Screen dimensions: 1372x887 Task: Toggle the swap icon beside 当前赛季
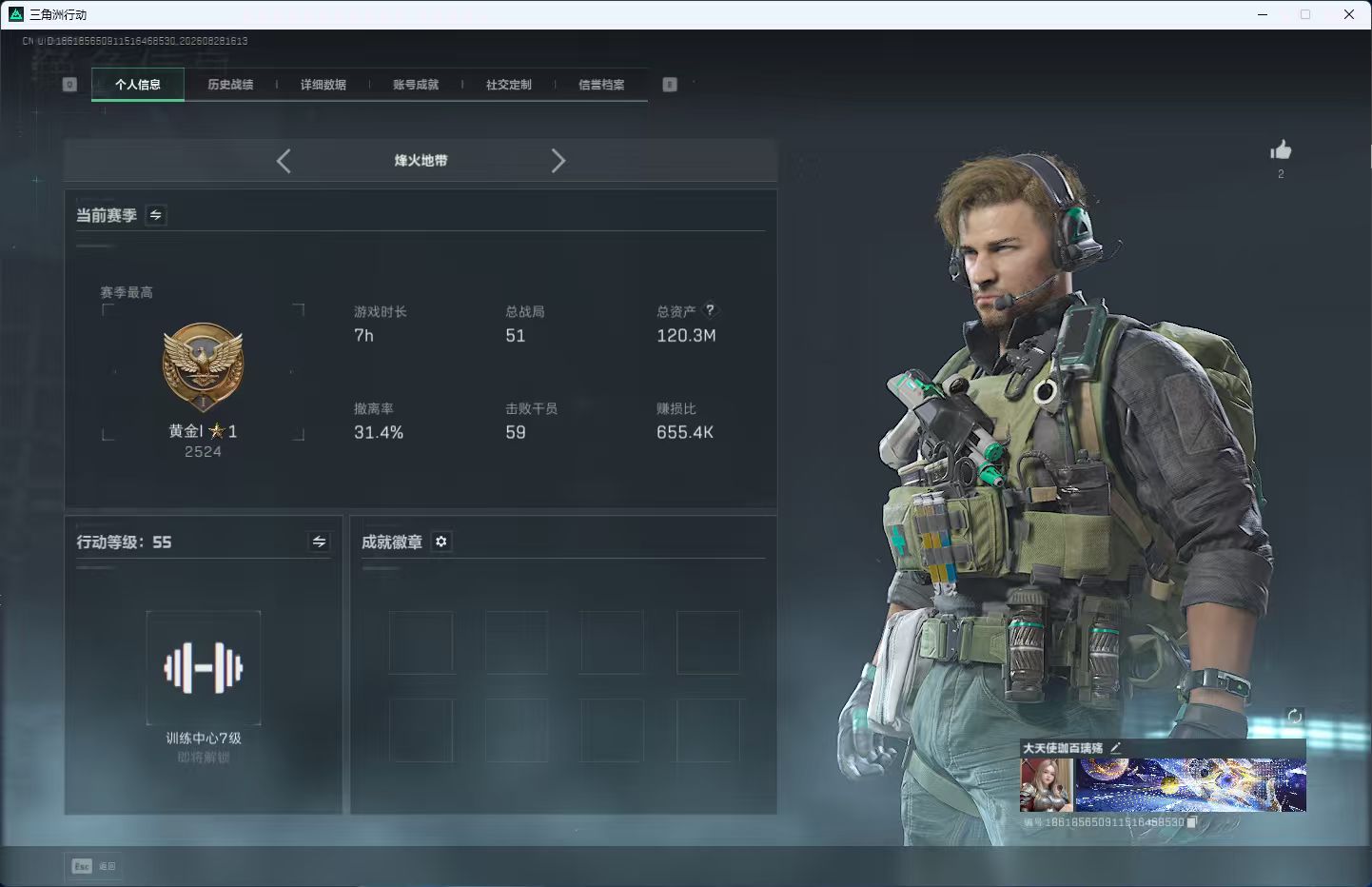156,215
